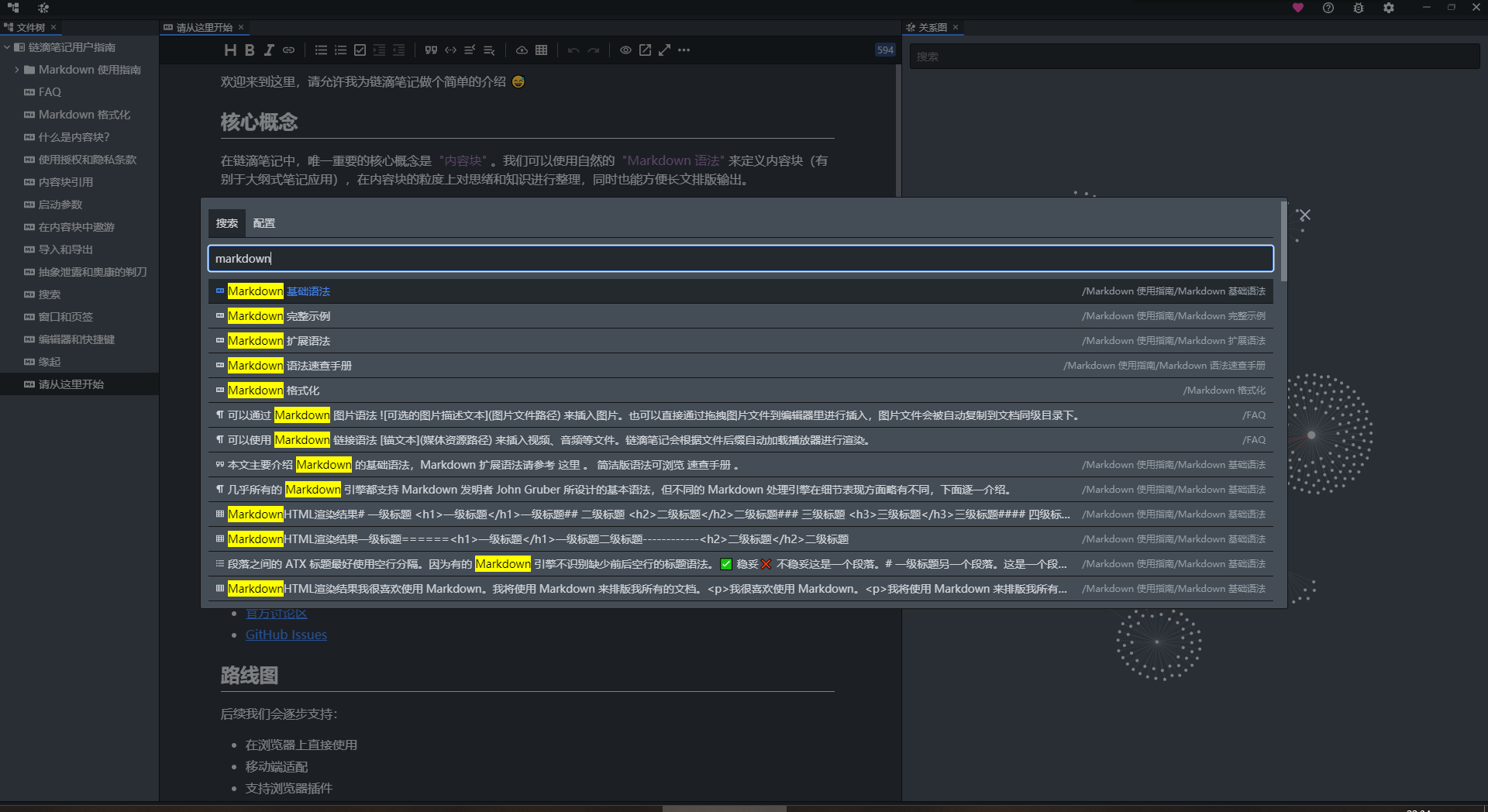Expand the Markdown 使用指南 folder

[x=17, y=70]
